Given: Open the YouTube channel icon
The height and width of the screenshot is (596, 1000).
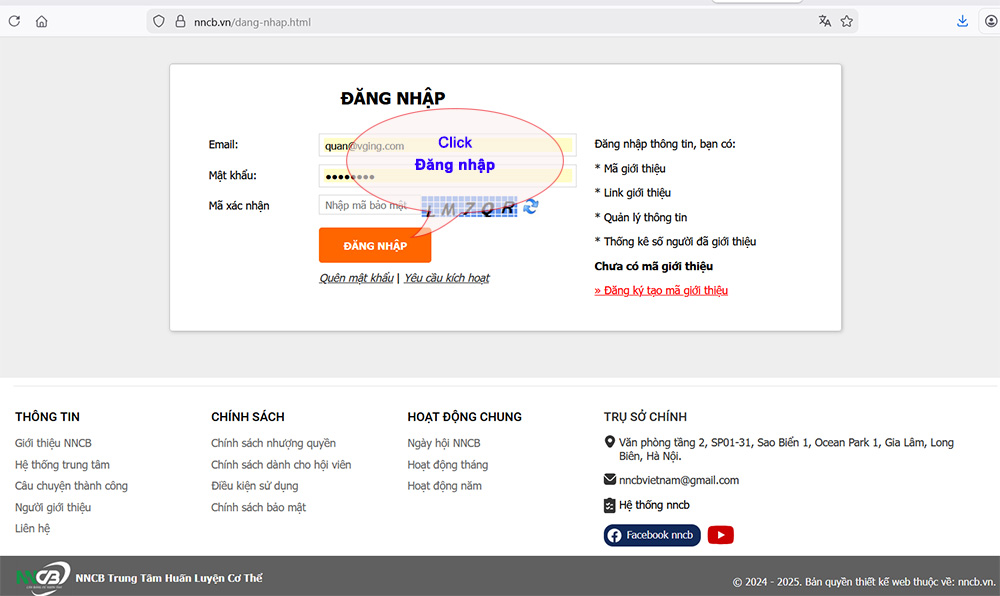Looking at the screenshot, I should 720,535.
